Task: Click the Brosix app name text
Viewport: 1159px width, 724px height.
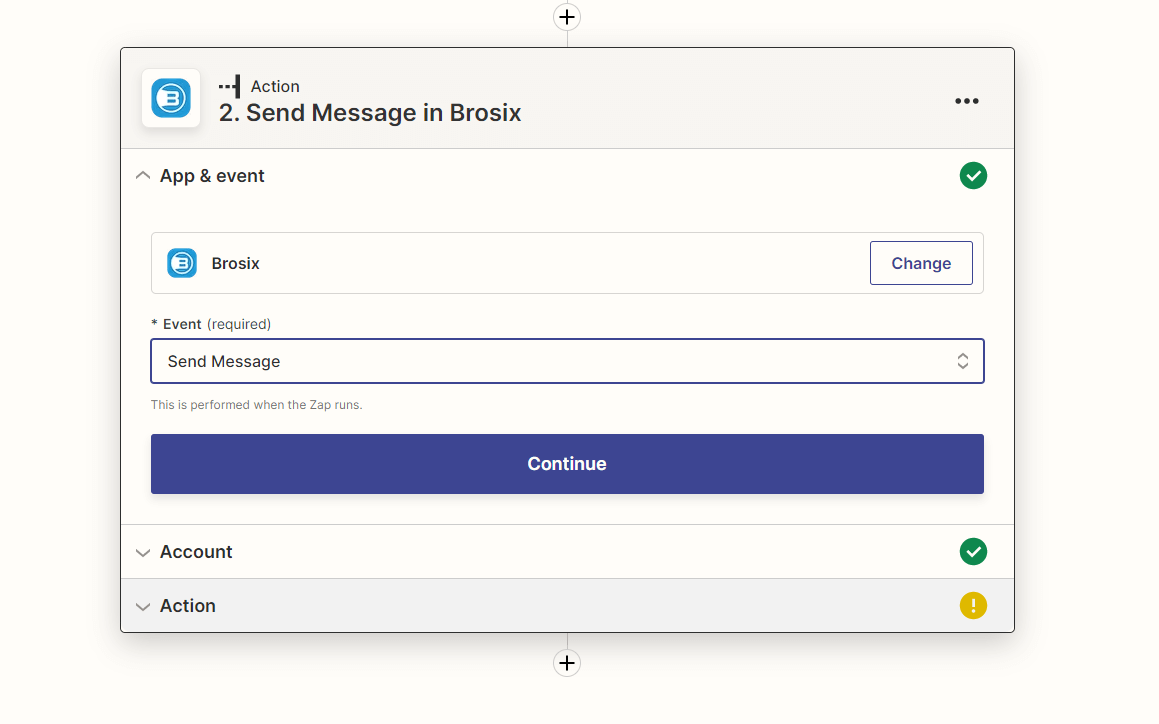Action: [x=235, y=263]
